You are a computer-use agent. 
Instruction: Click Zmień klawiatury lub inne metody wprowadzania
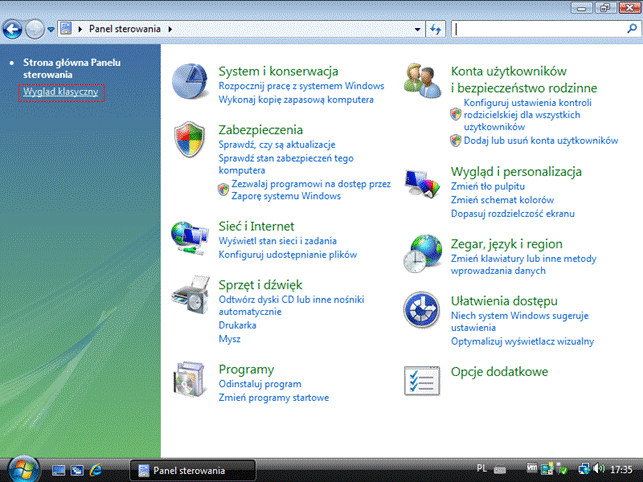[523, 265]
